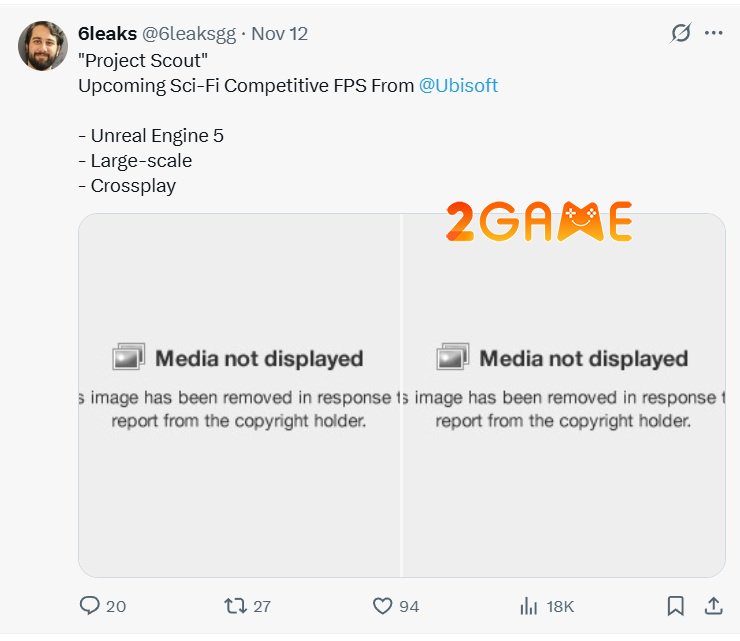Click the 94 likes count
The image size is (740, 641).
[408, 606]
